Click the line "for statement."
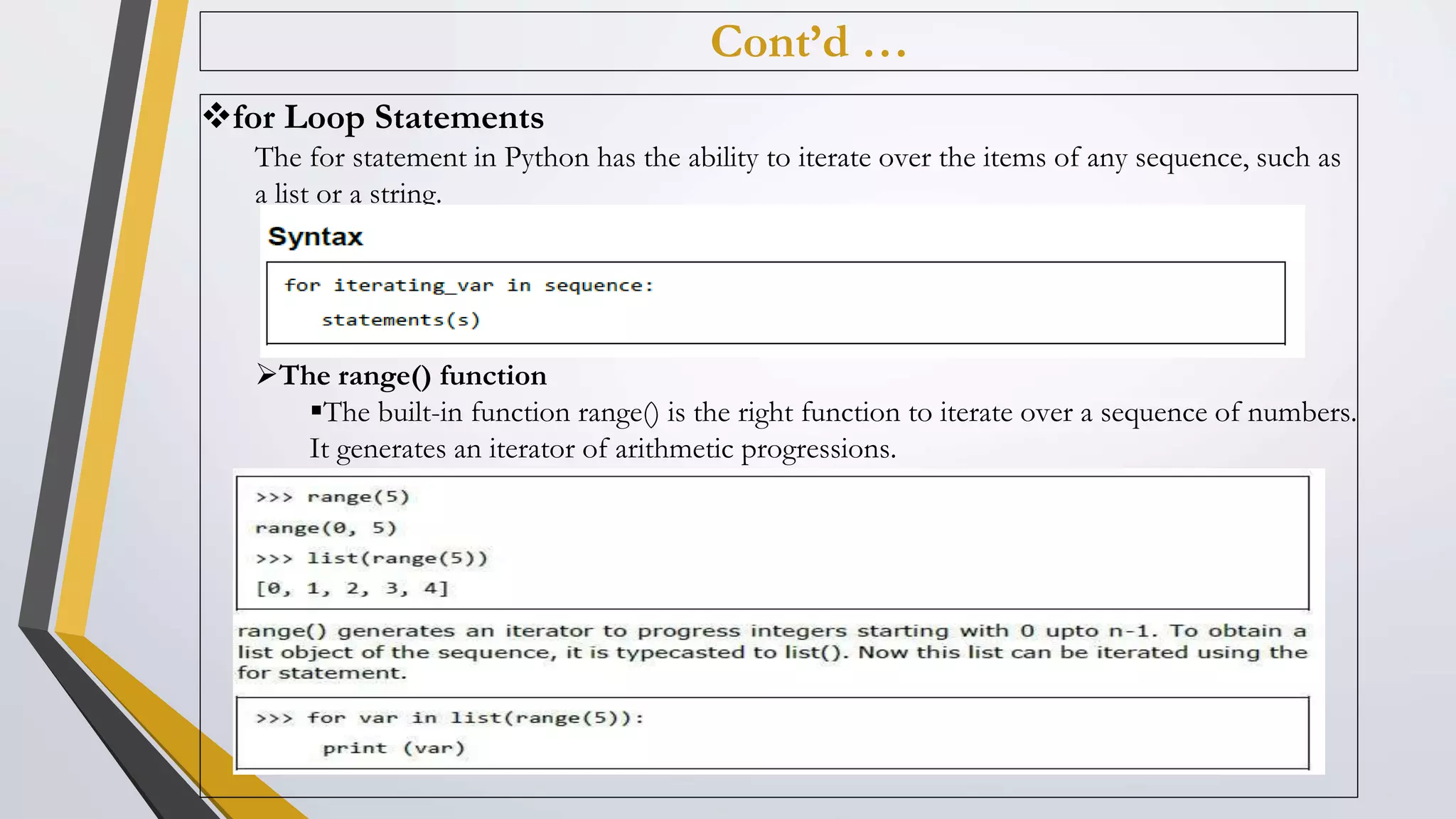 321,673
